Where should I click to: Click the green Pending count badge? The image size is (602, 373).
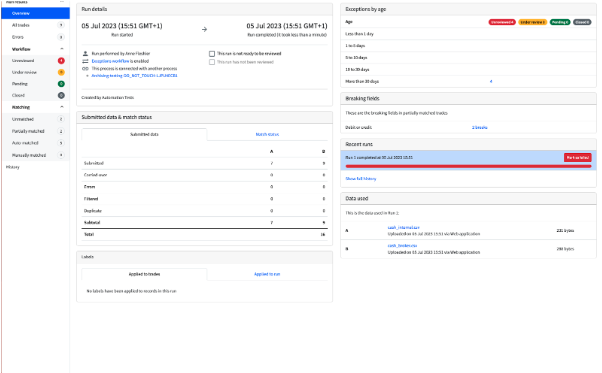click(x=61, y=84)
